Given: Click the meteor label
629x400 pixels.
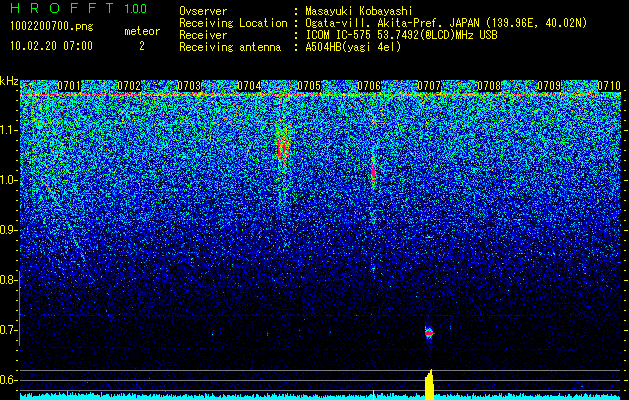Looking at the screenshot, I should click(142, 31).
